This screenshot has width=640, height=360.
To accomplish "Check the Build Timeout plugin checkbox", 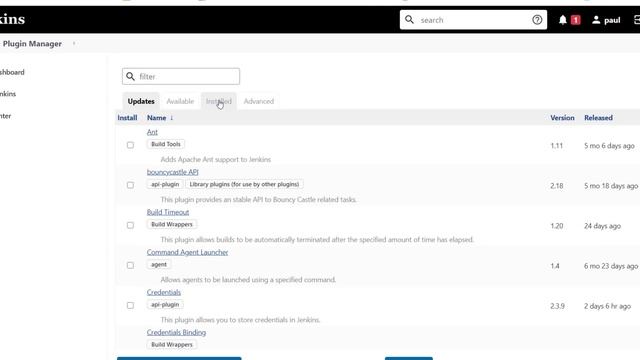I will (130, 225).
